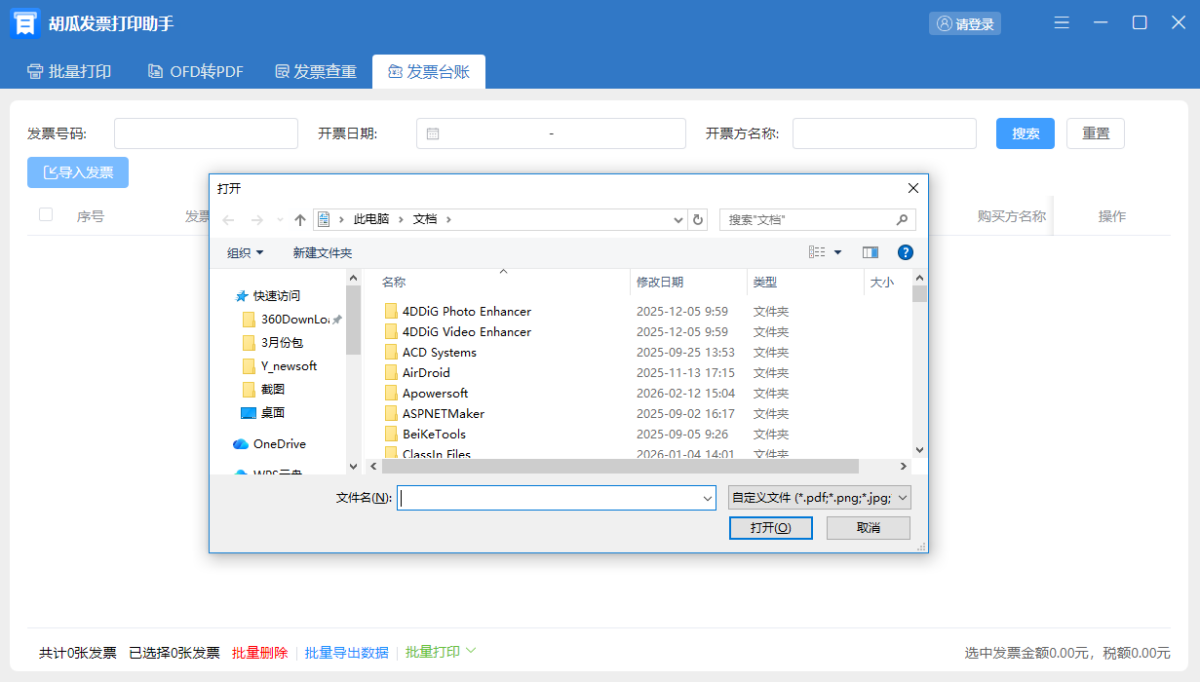Switch to the OFD转PDF tab

tap(196, 72)
